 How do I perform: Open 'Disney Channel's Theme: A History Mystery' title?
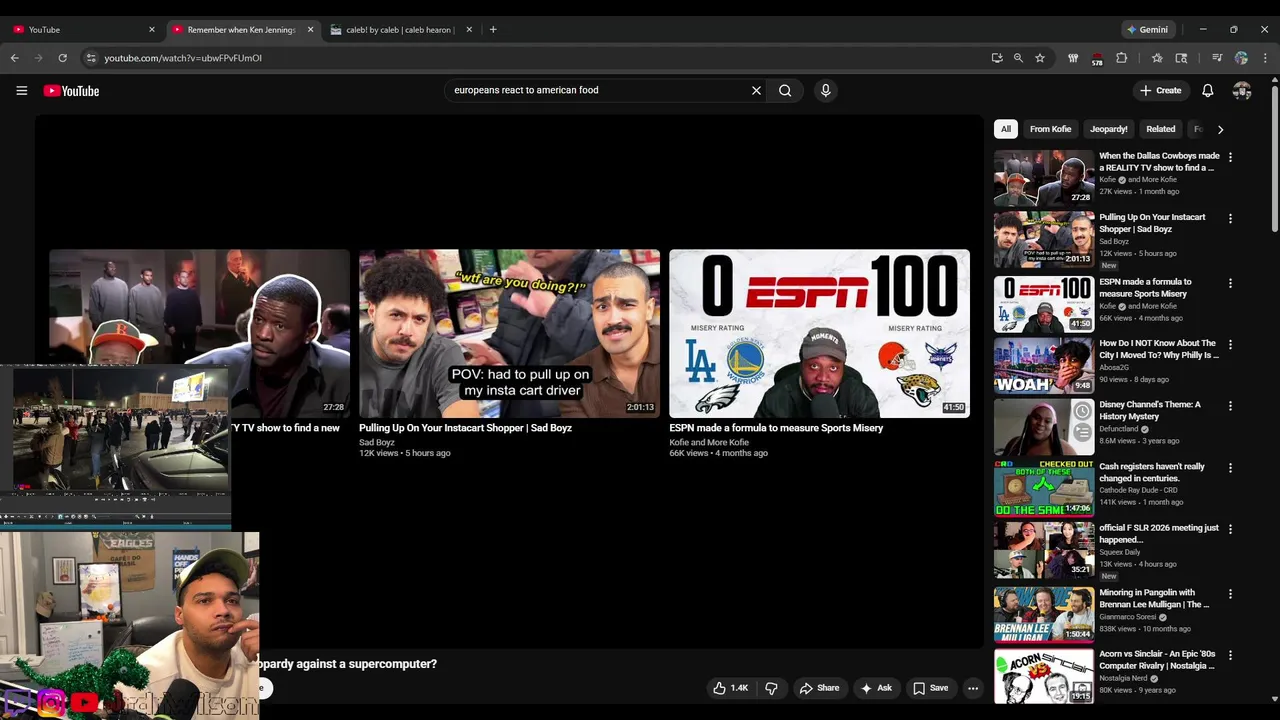(1150, 410)
